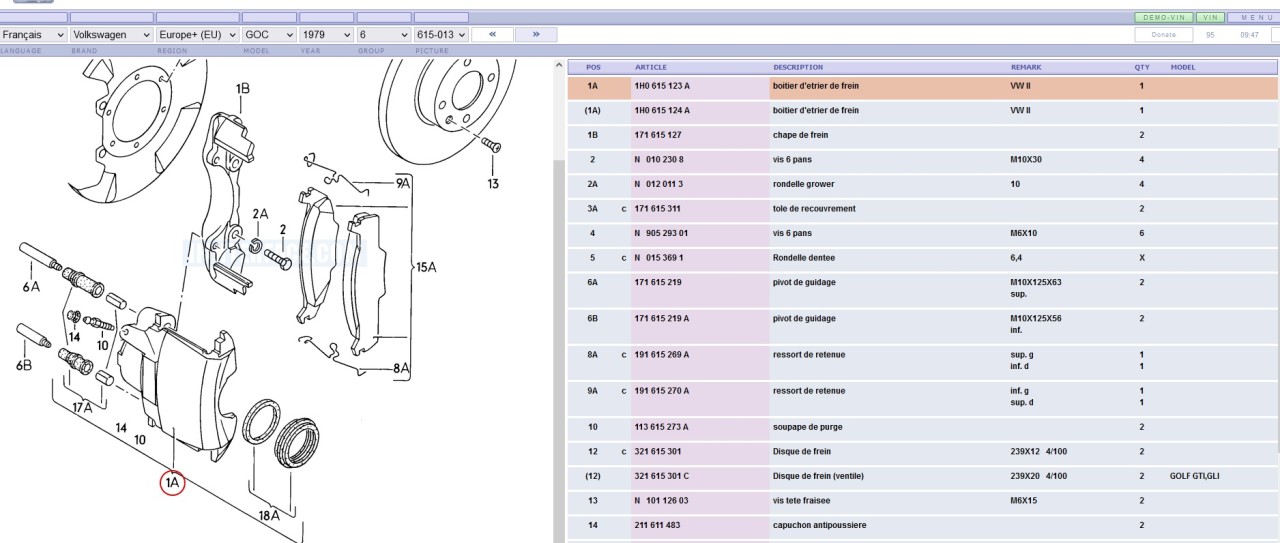
Task: Open the Picture dropdown showing 615-013
Action: 441,34
